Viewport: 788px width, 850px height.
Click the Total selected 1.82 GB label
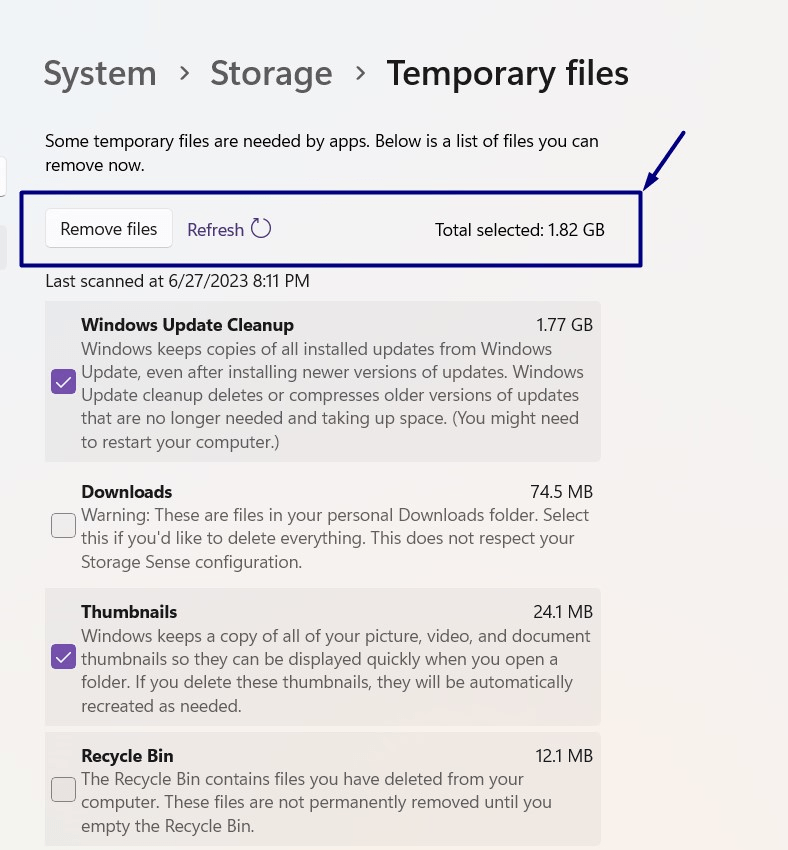[x=519, y=230]
